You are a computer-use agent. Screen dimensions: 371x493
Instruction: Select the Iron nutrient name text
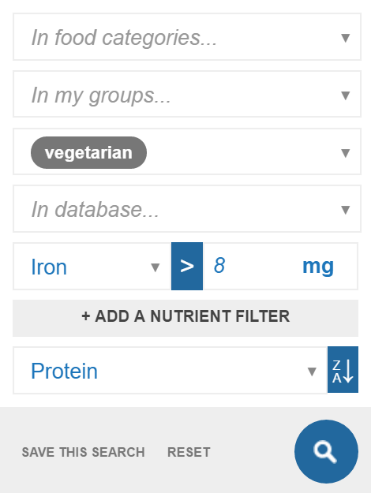[49, 267]
